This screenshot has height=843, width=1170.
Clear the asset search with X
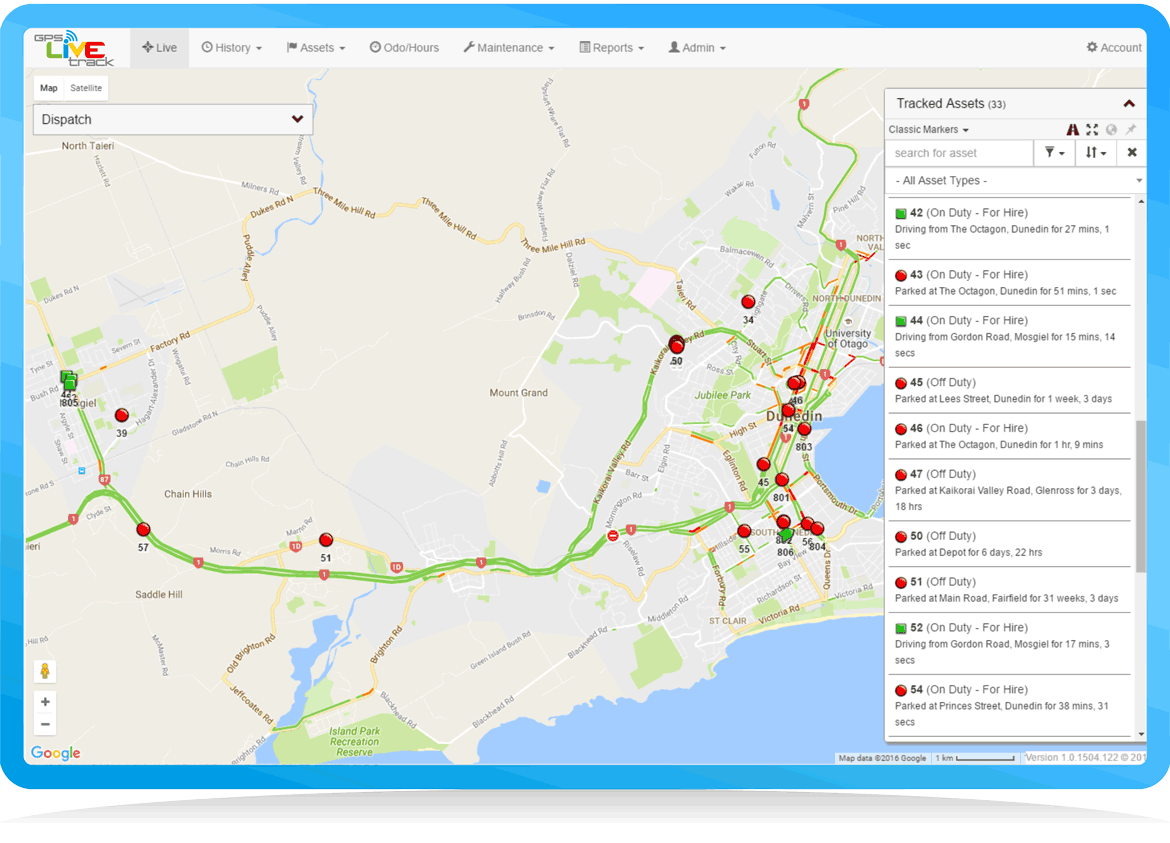click(x=1132, y=153)
